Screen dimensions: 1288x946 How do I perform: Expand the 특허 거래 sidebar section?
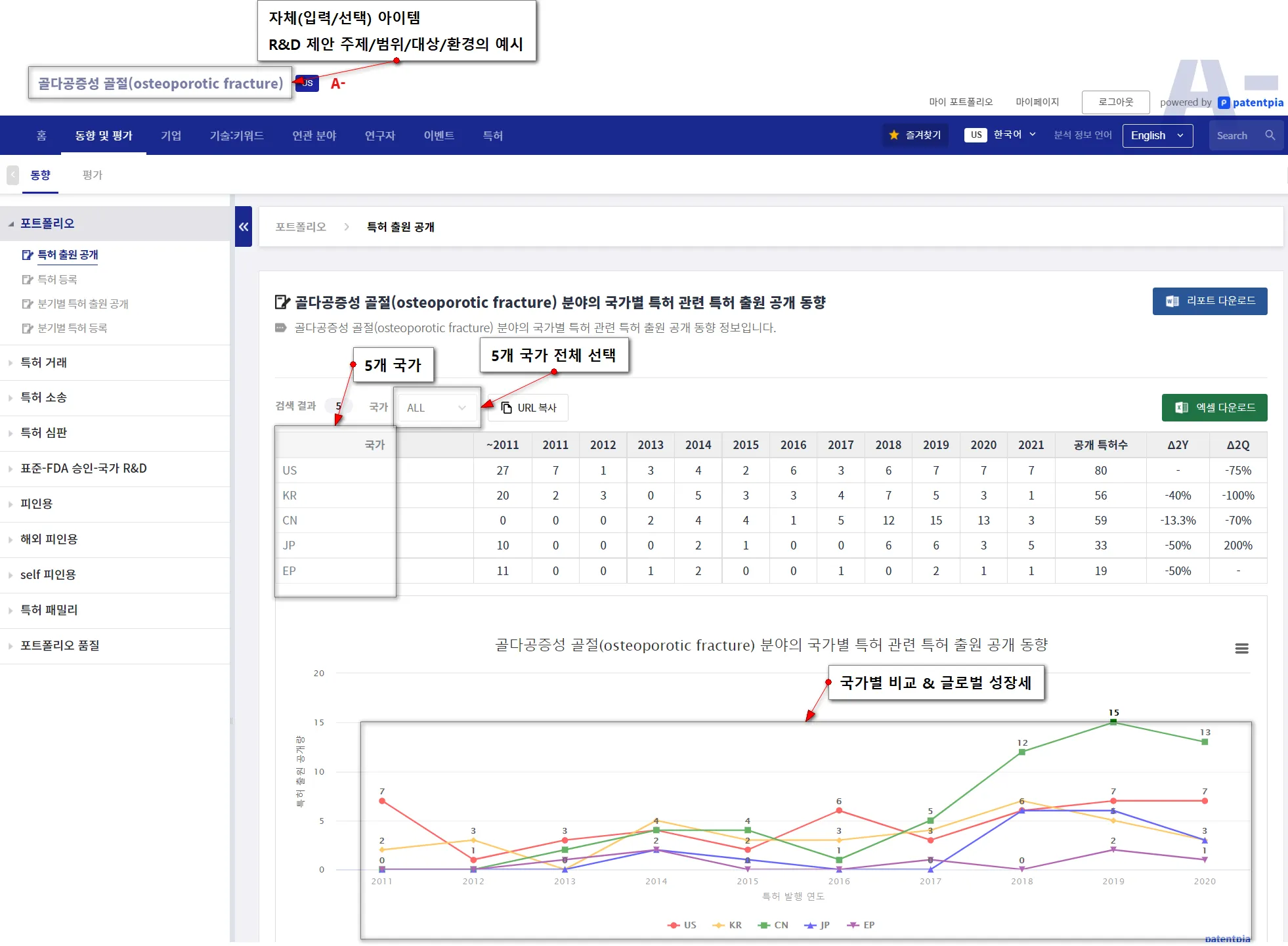pos(43,362)
